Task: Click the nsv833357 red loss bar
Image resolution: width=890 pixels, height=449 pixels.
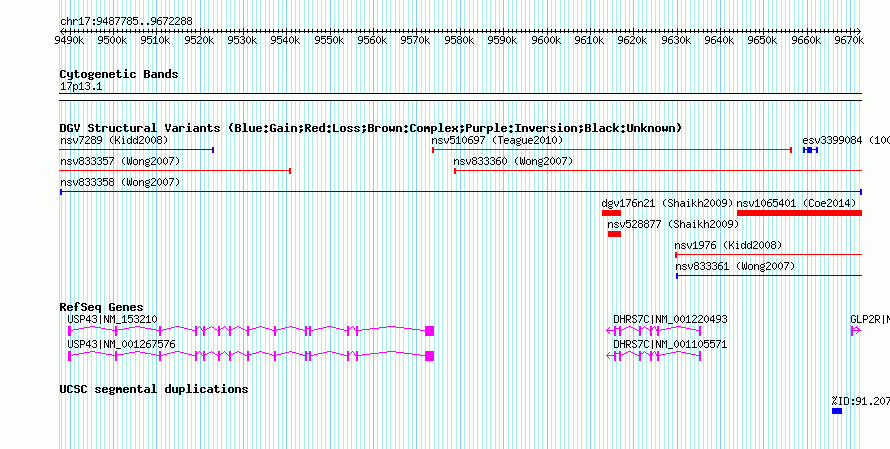Action: (x=175, y=170)
